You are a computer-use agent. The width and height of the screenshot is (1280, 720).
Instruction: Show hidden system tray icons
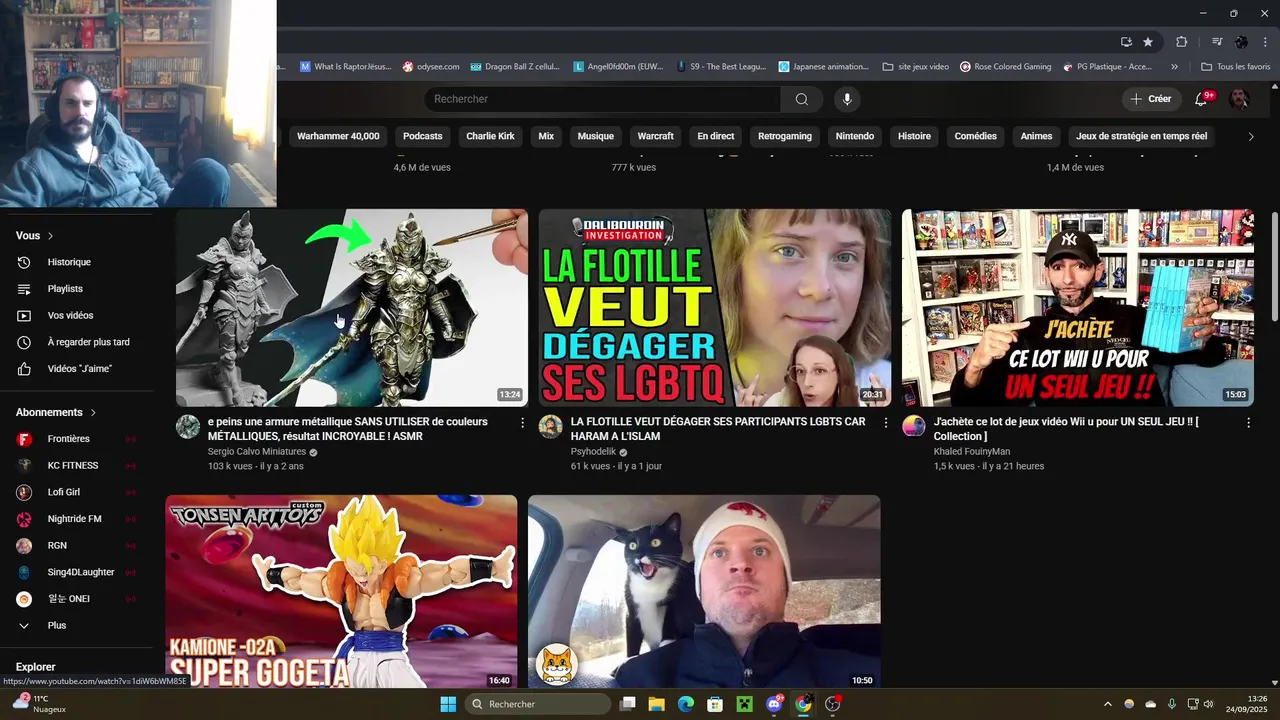(x=1107, y=704)
